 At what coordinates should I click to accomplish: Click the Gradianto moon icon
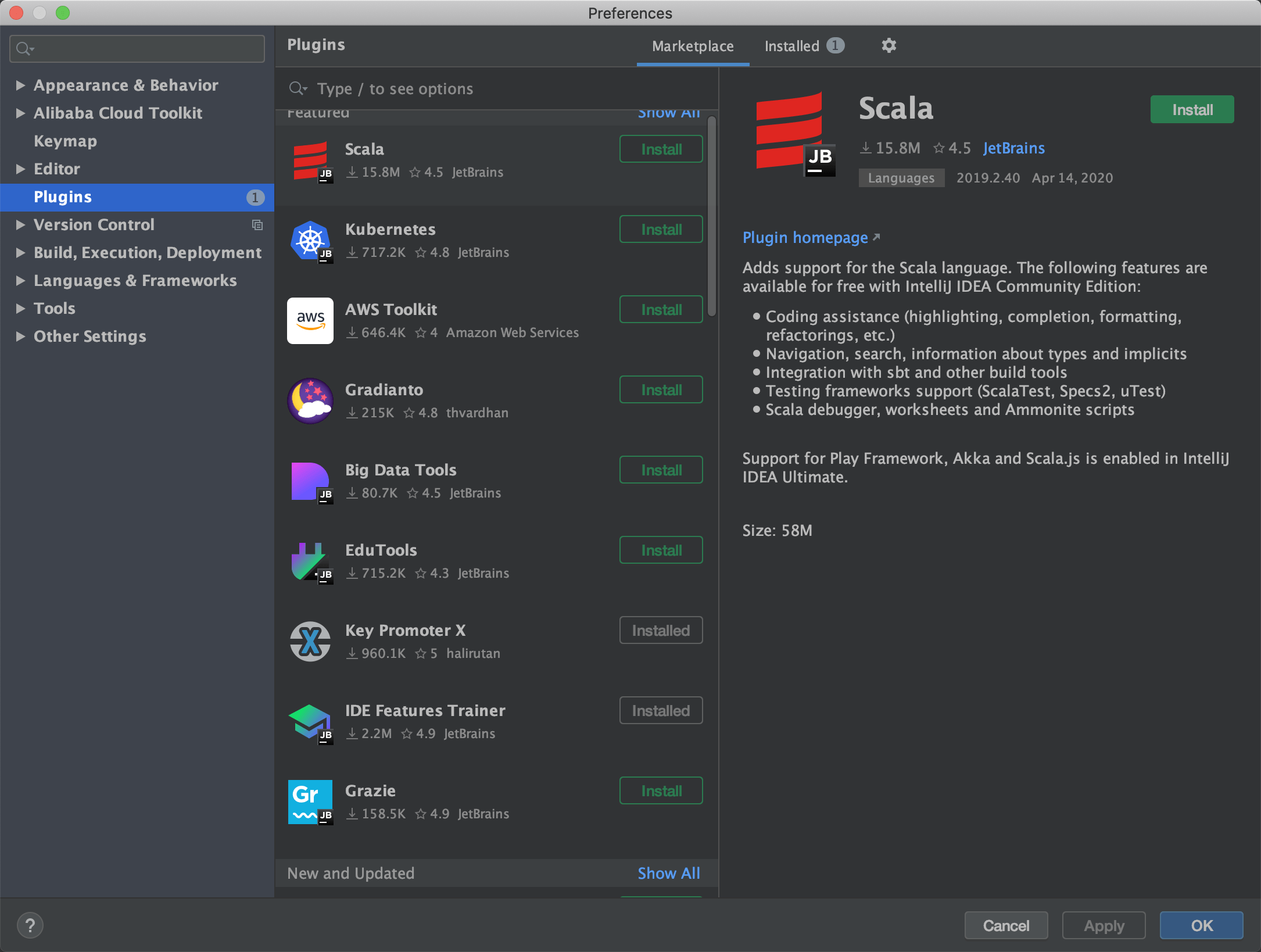310,400
